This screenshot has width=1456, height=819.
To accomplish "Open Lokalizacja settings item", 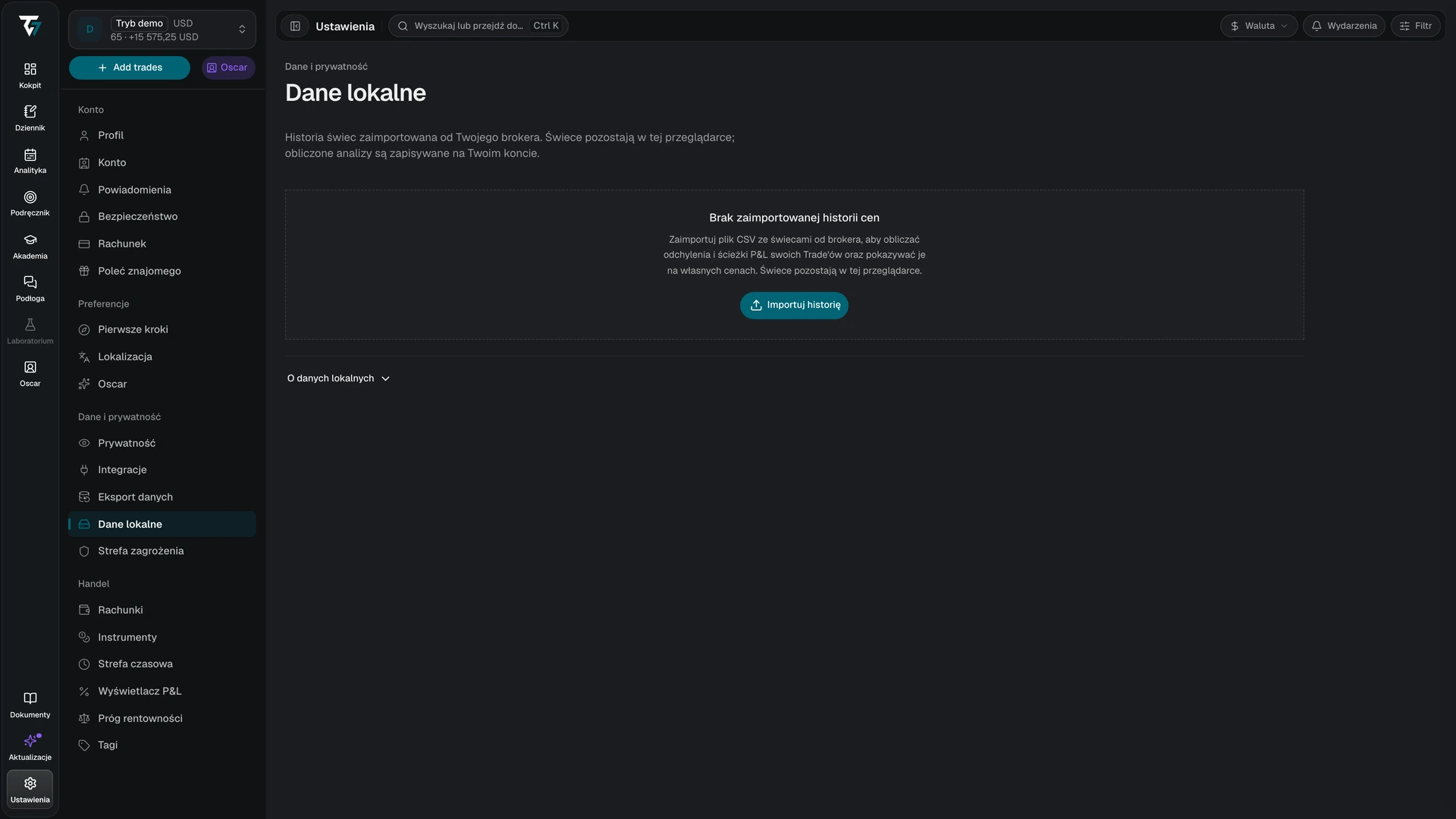I will pyautogui.click(x=162, y=357).
